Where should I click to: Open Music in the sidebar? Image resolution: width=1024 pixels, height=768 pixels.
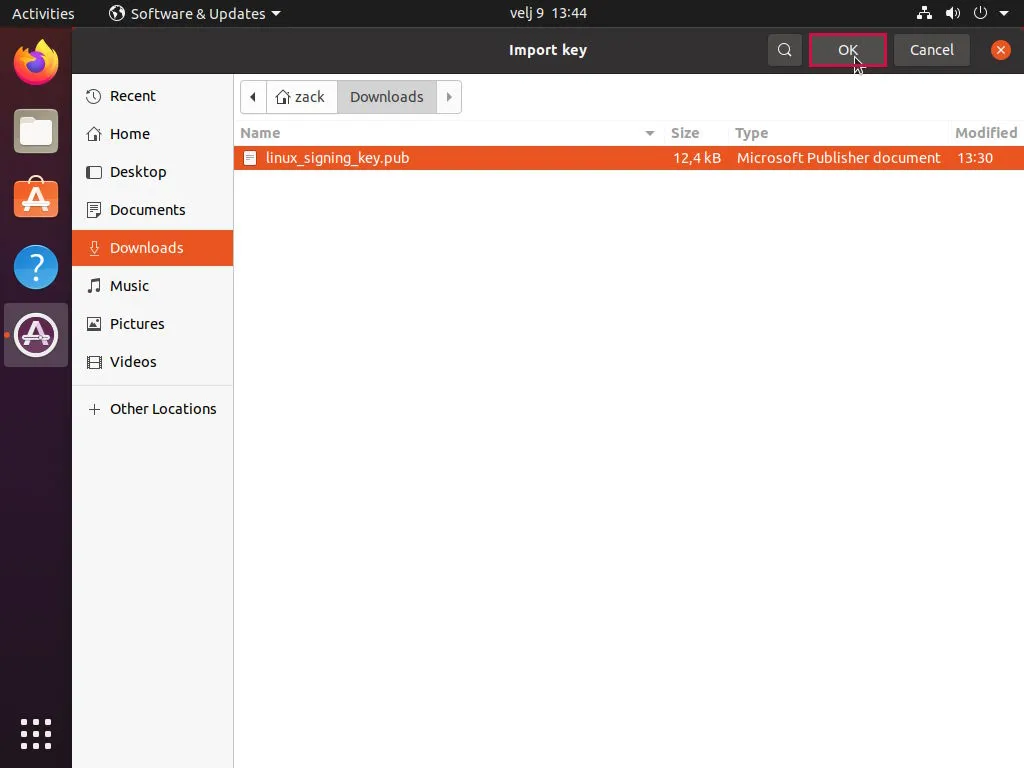coord(152,285)
